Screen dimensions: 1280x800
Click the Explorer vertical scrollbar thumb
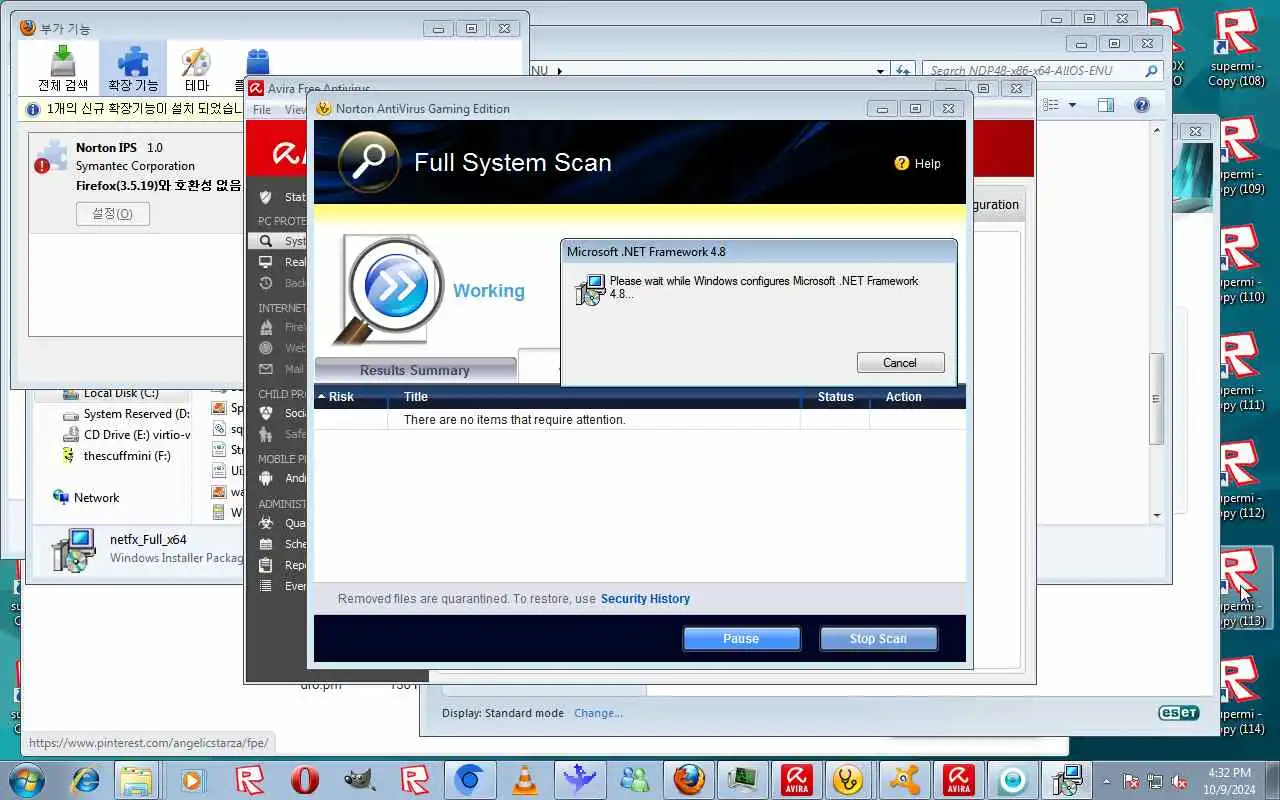[x=1156, y=399]
